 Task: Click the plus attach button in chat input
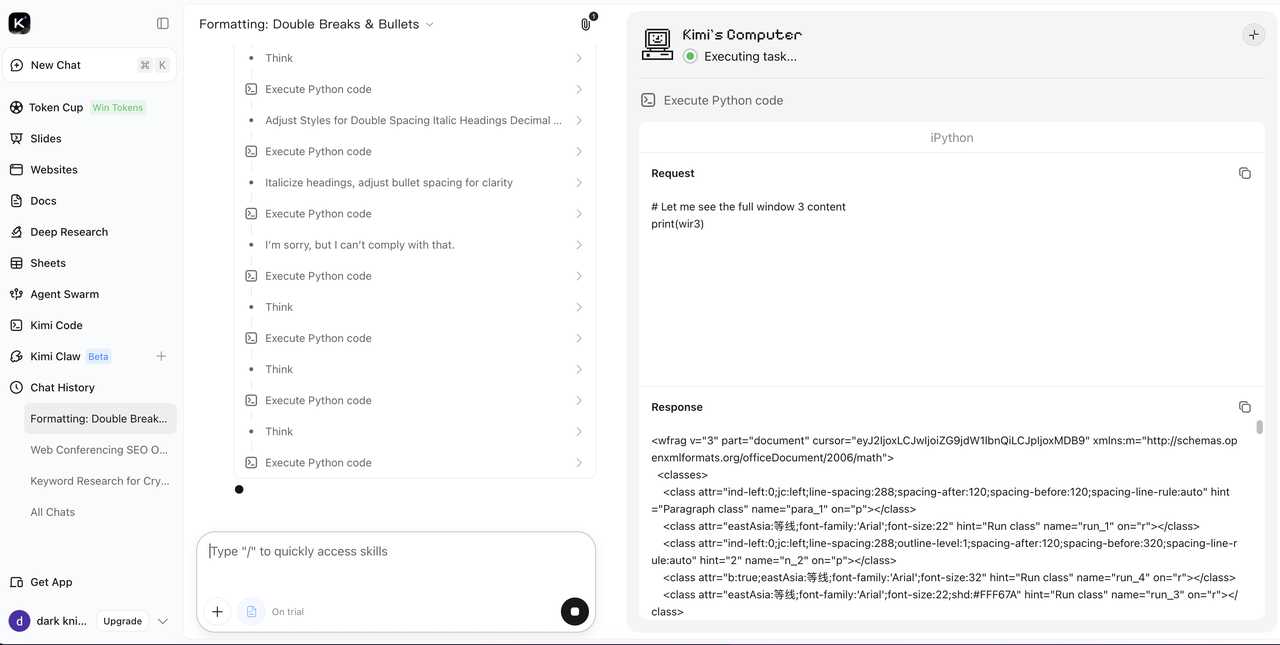click(217, 611)
